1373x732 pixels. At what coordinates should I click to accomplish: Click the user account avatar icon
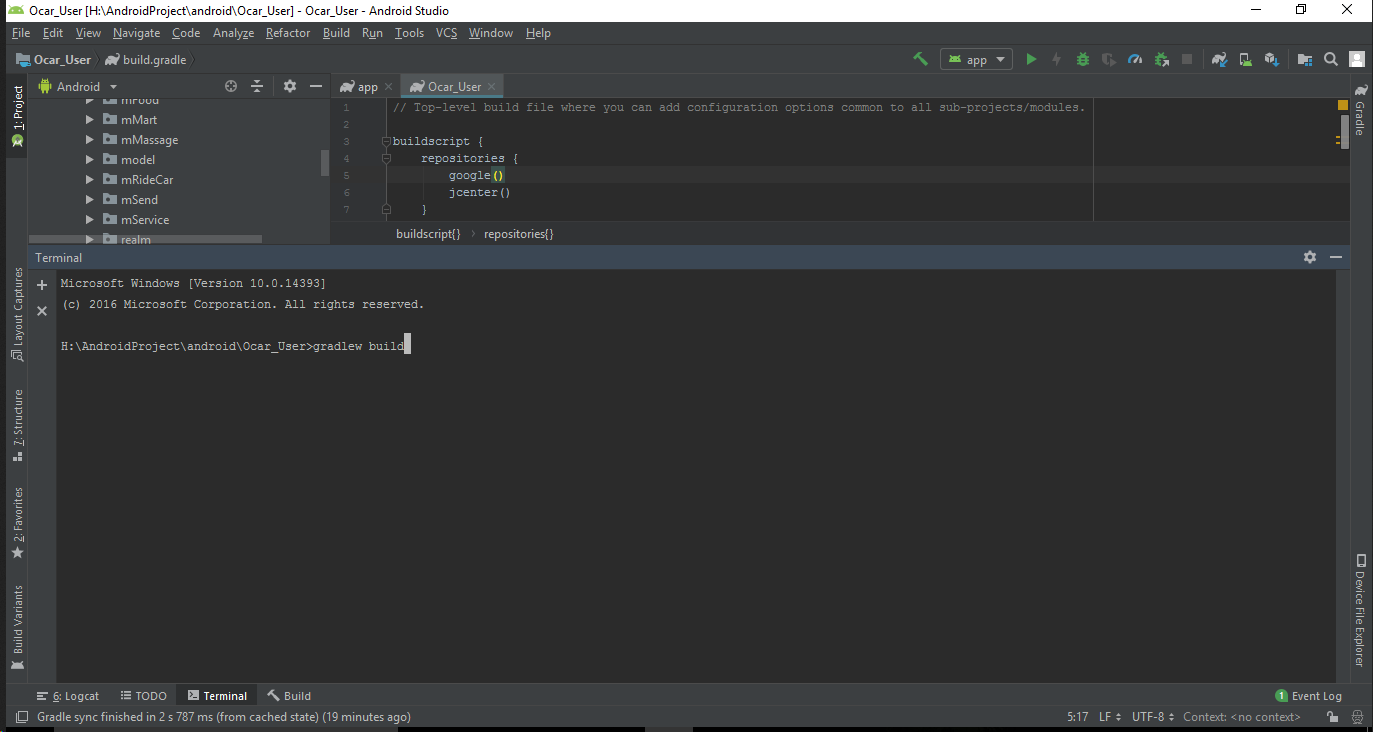pos(1357,59)
